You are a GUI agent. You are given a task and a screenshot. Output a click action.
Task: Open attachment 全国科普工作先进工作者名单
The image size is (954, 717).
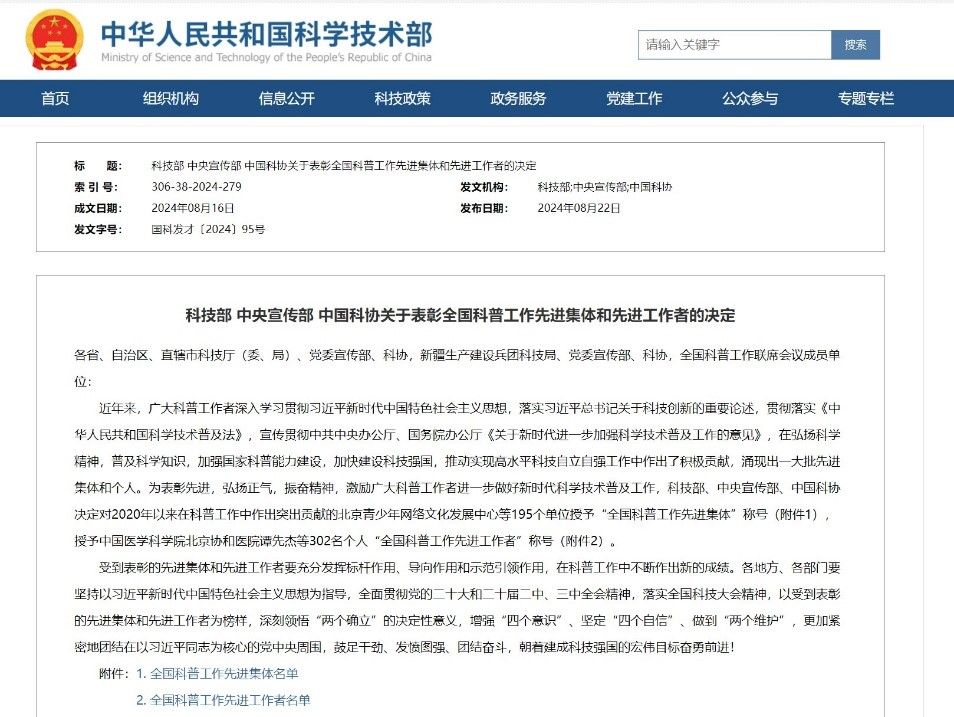point(230,700)
